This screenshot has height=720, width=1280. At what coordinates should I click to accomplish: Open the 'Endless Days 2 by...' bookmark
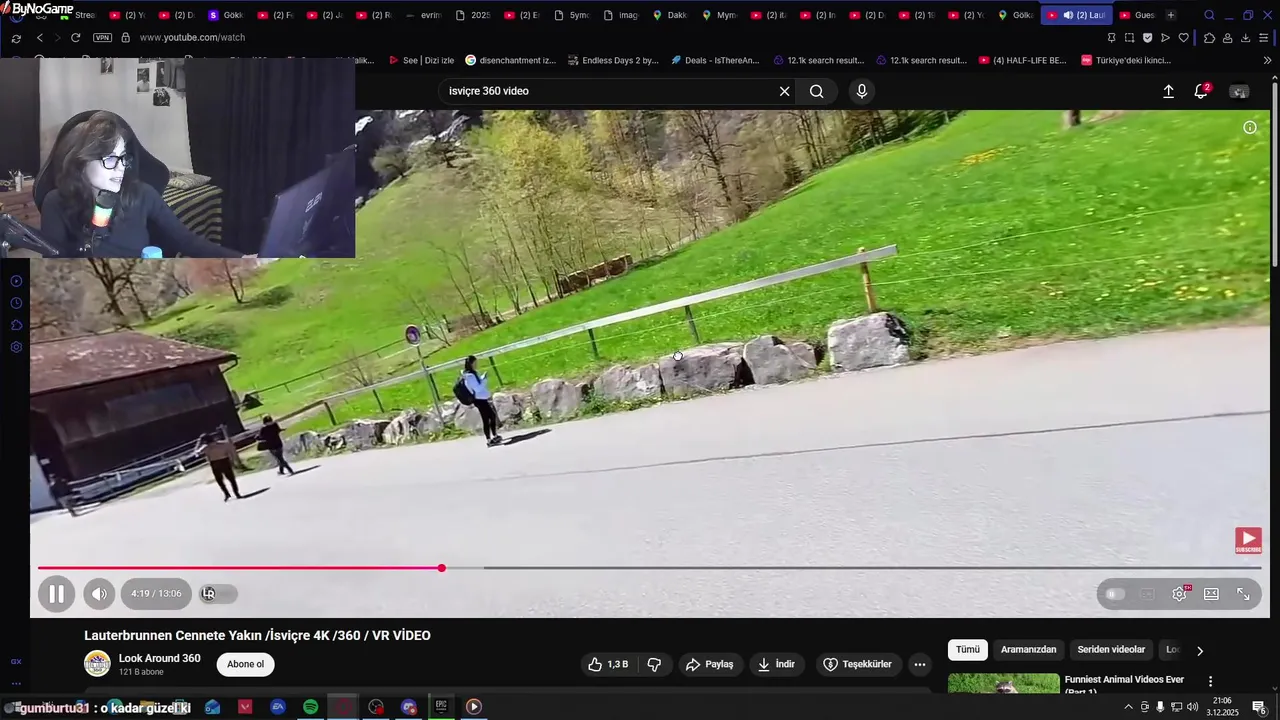pos(613,60)
